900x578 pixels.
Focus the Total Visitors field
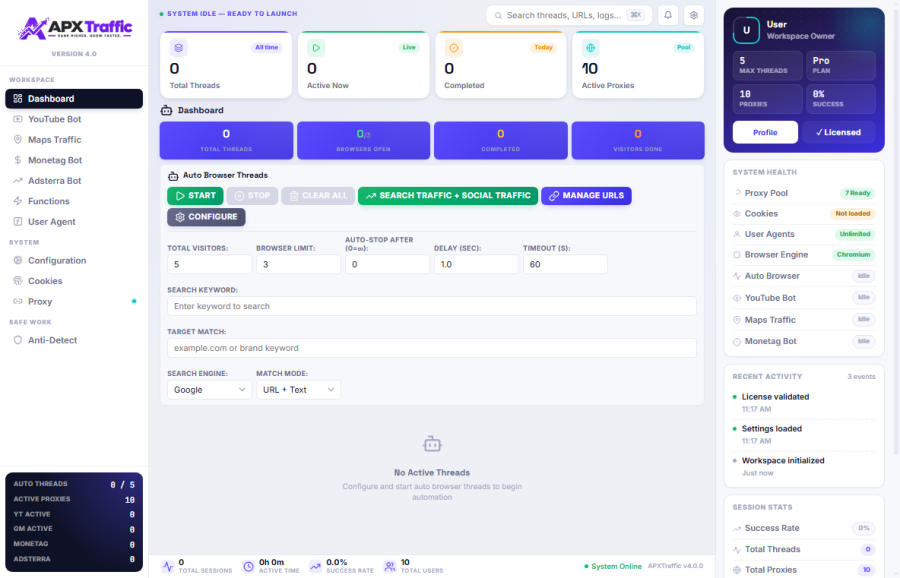point(210,265)
